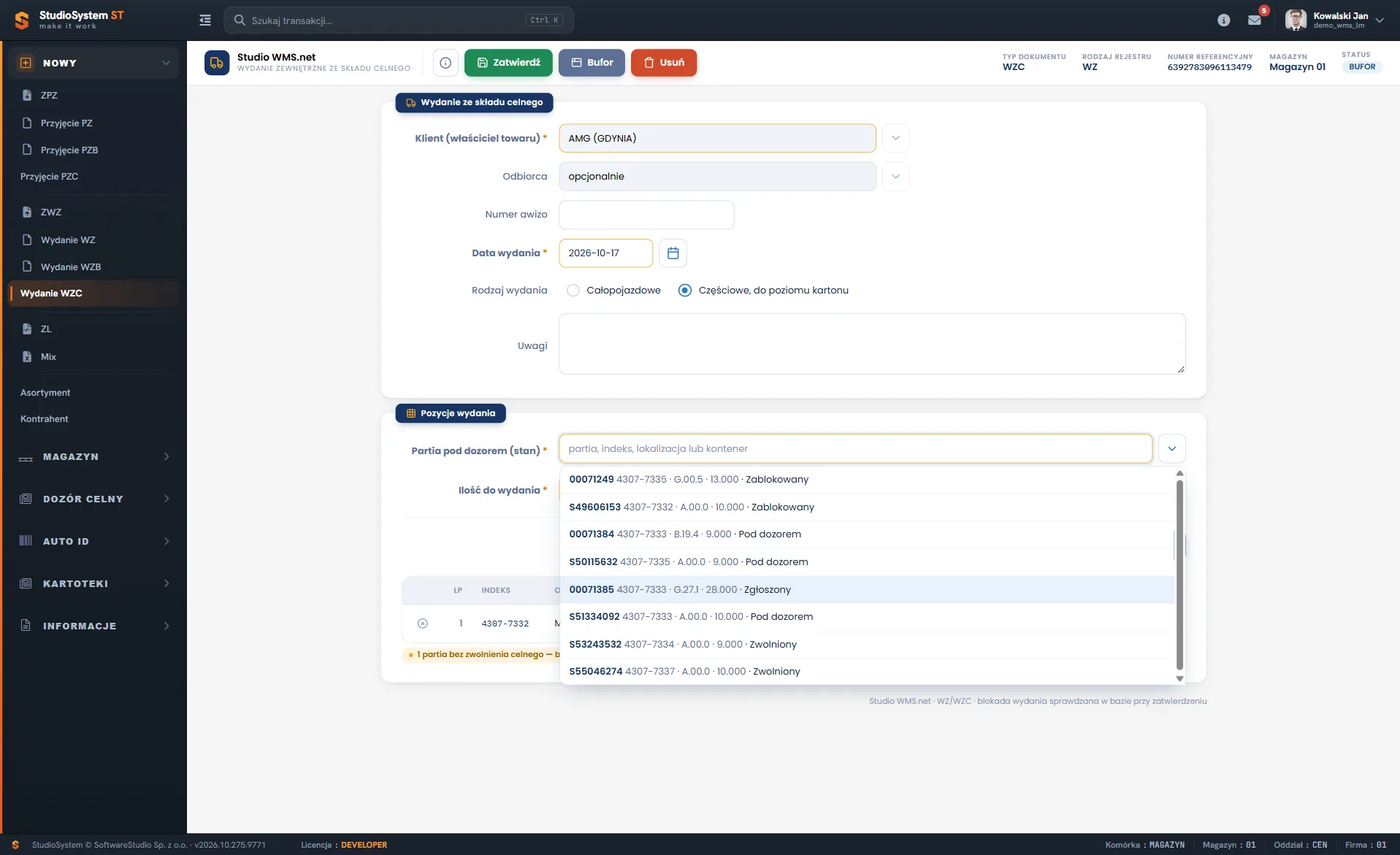Go to Przyjęcie PZB menu item
The image size is (1400, 855).
click(x=69, y=150)
